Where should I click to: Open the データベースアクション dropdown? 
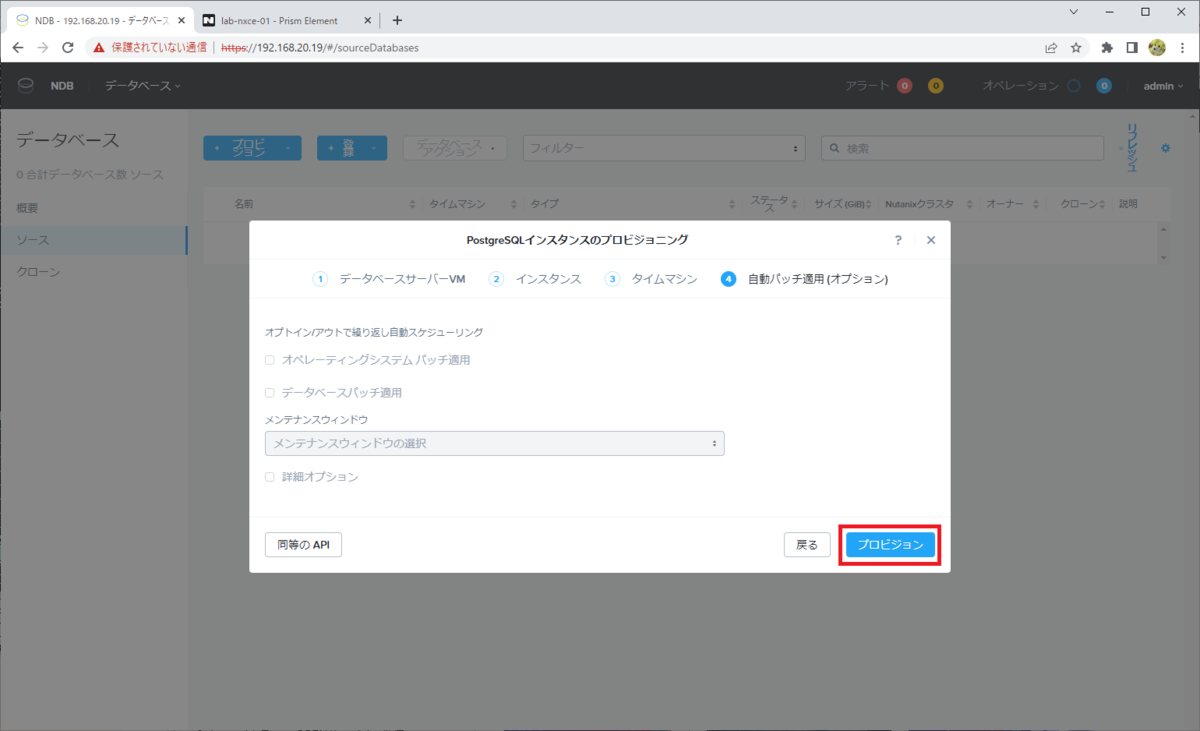pyautogui.click(x=456, y=148)
